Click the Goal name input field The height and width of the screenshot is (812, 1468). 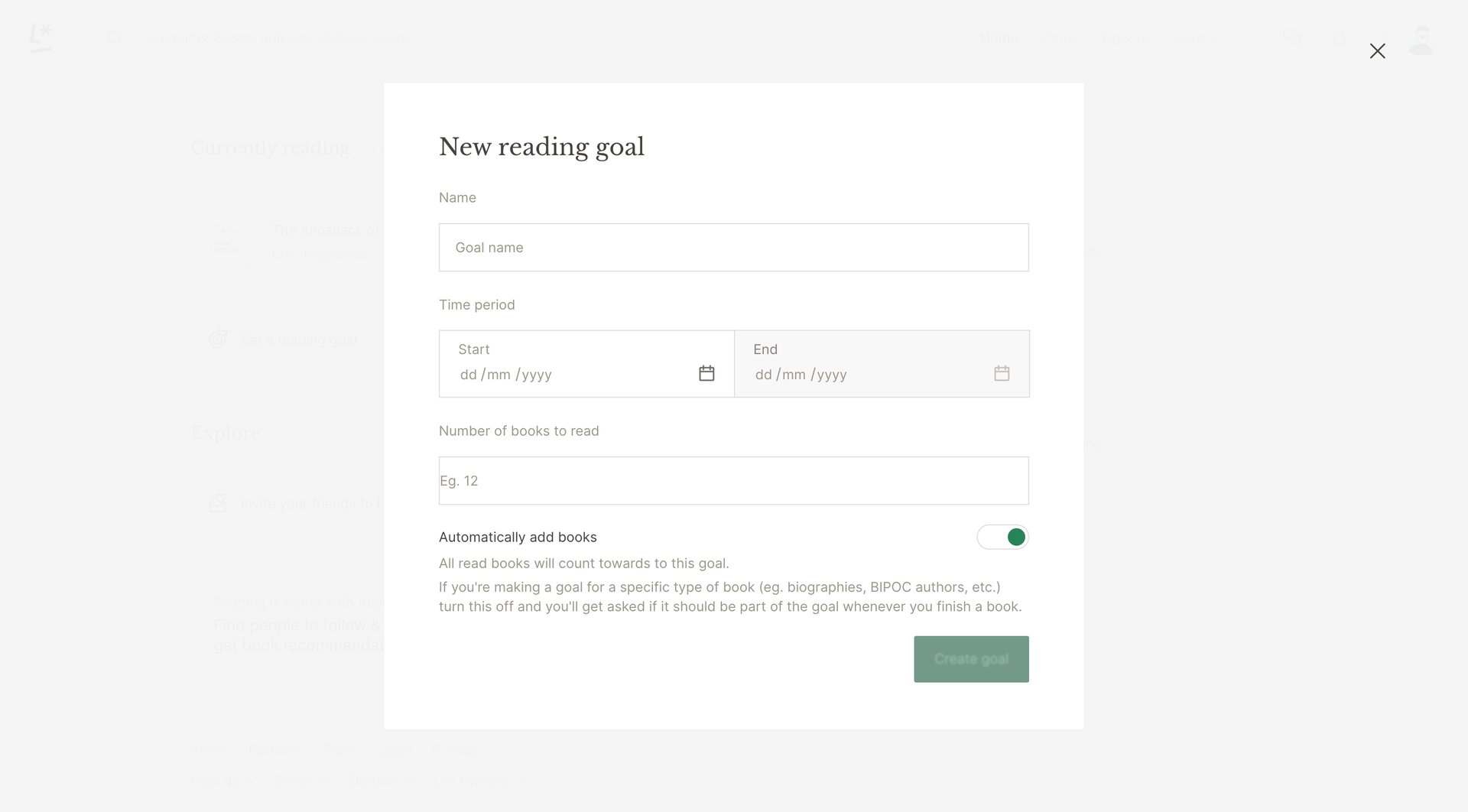733,247
